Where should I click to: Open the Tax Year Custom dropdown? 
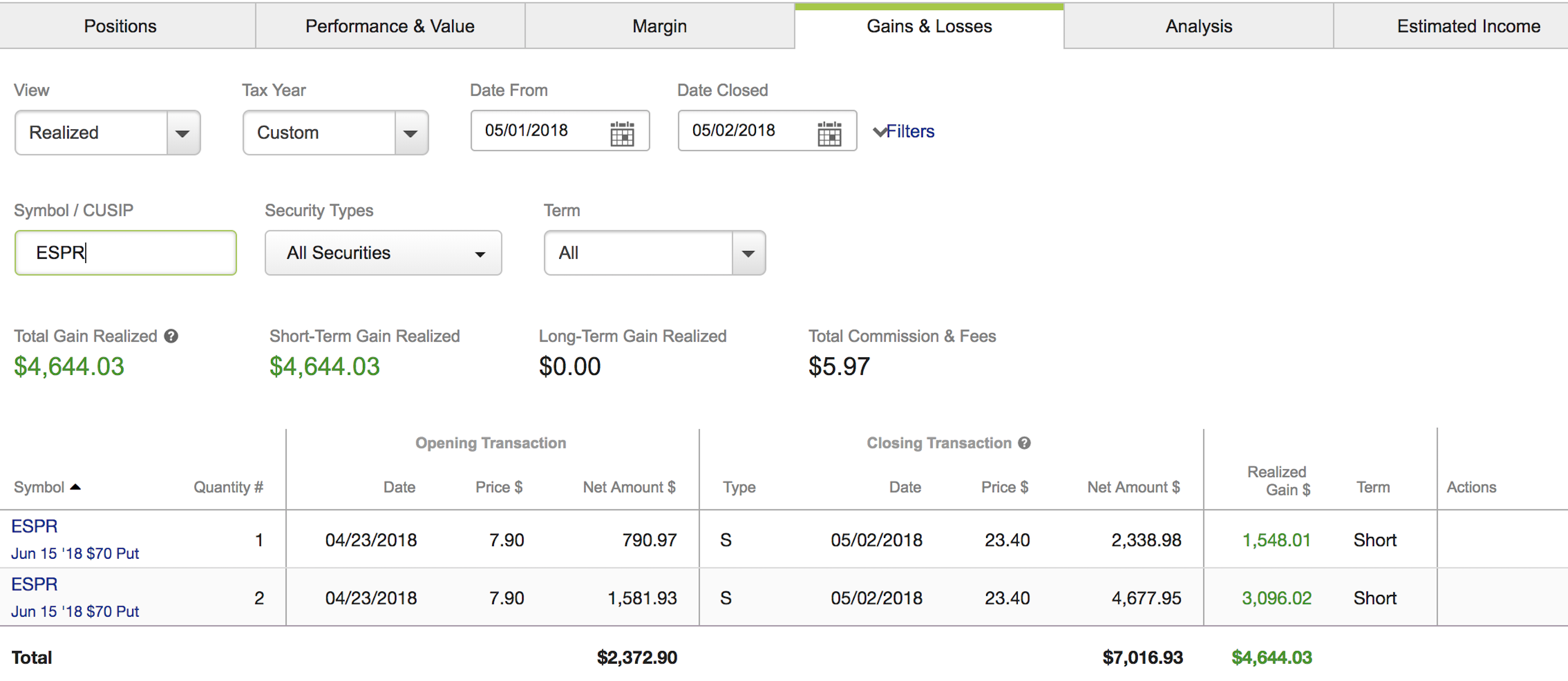(335, 133)
